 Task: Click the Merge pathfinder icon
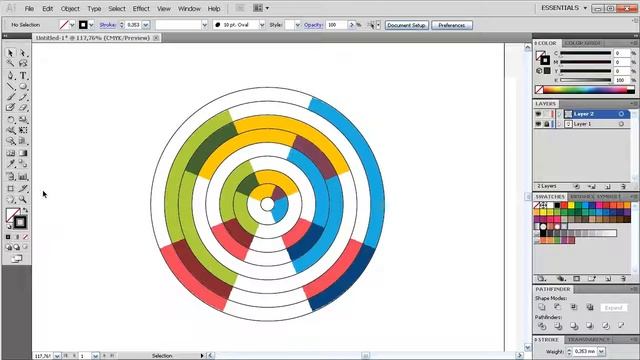574,326
